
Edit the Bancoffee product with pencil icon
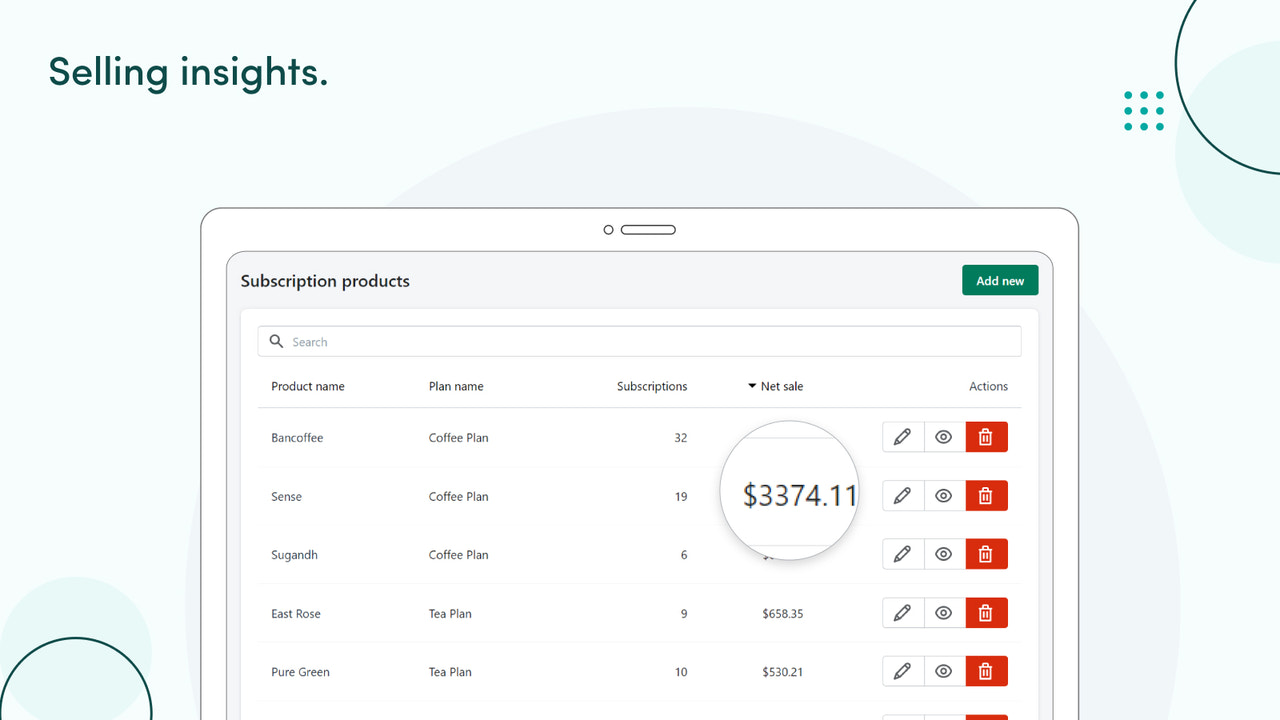click(902, 437)
